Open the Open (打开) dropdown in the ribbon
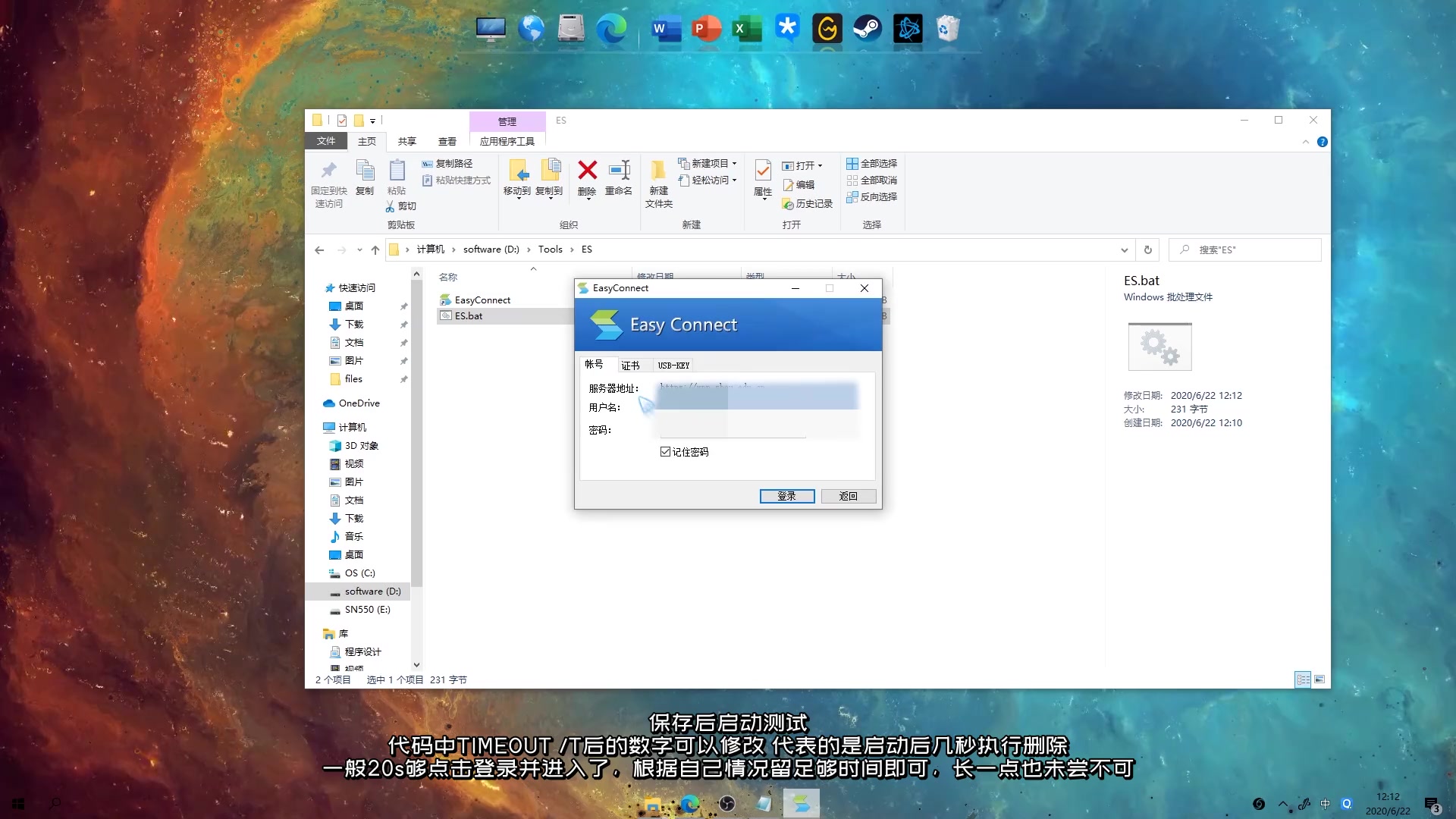The image size is (1456, 819). (x=802, y=165)
